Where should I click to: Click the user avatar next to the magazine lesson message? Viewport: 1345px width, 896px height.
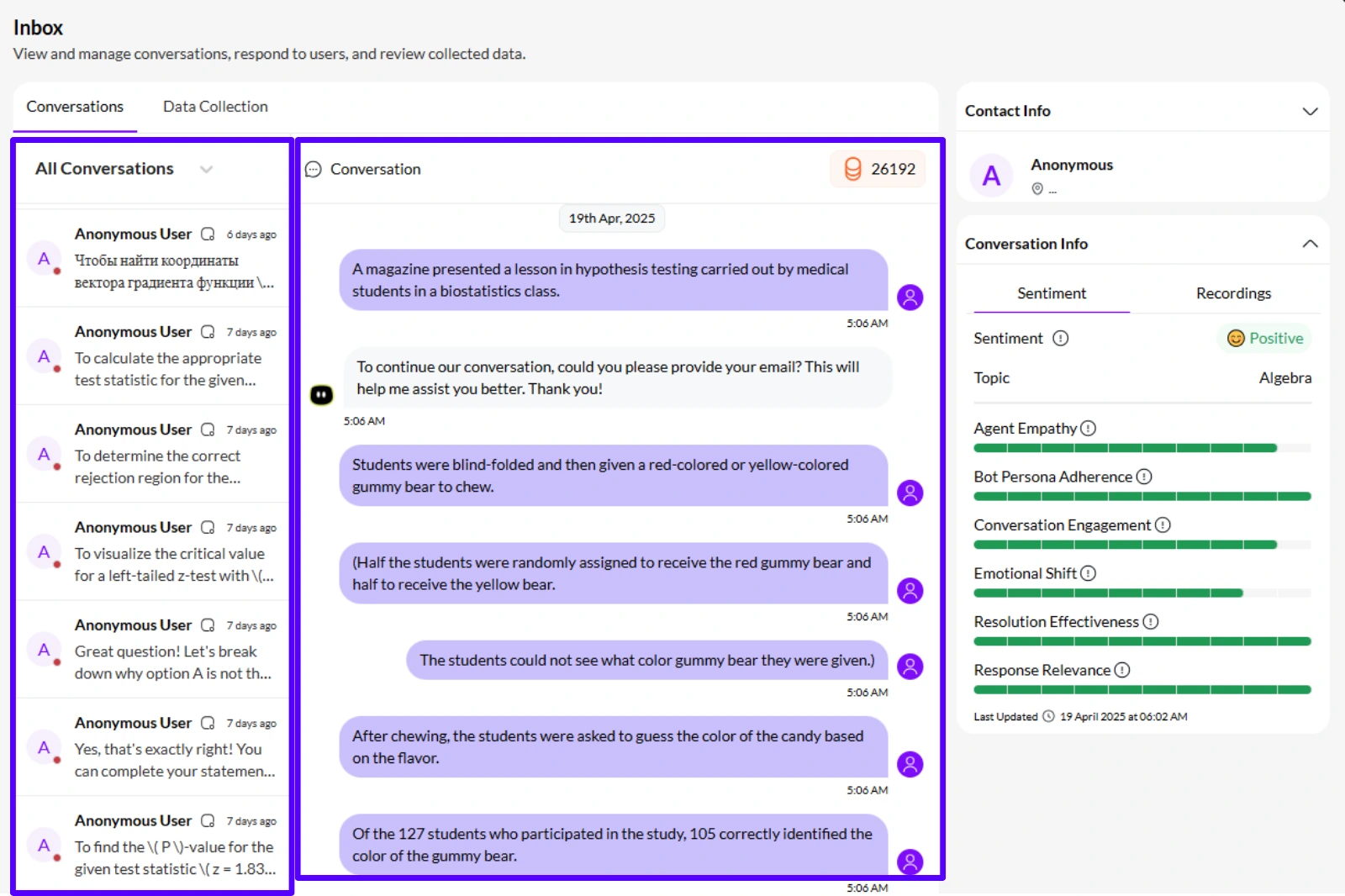point(910,297)
